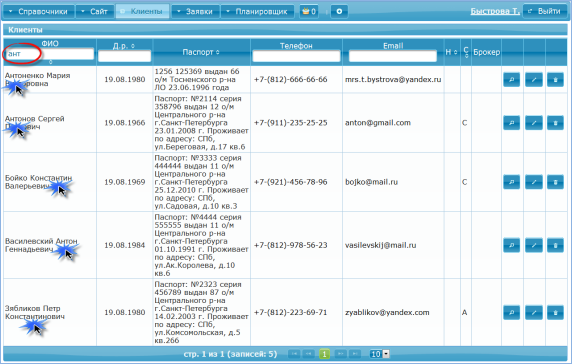The width and height of the screenshot is (572, 364).
Task: Edit the Василевский Антон record
Action: point(534,245)
